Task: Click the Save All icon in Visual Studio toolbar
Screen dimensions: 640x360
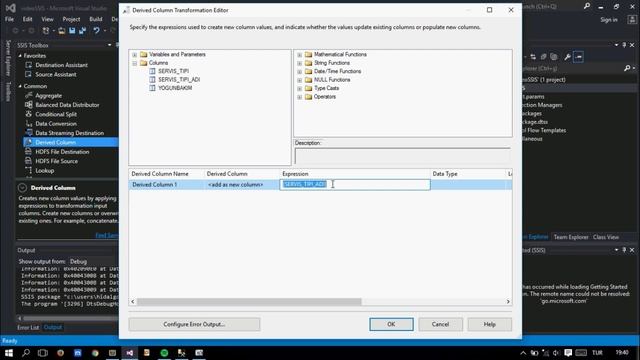Action: point(82,31)
